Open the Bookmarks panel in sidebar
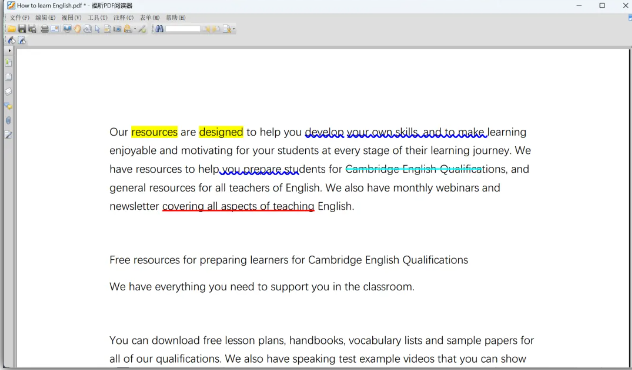Screen dimensions: 632x370 8,63
